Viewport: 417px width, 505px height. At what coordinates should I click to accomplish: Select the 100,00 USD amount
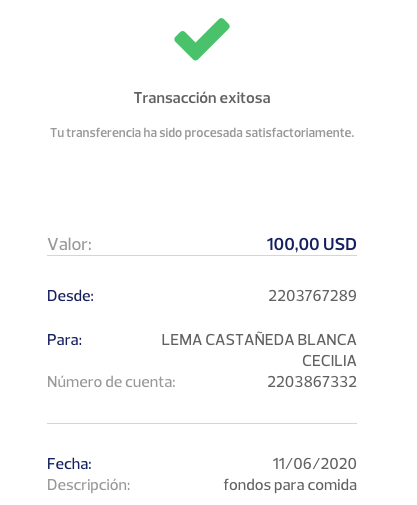(312, 244)
